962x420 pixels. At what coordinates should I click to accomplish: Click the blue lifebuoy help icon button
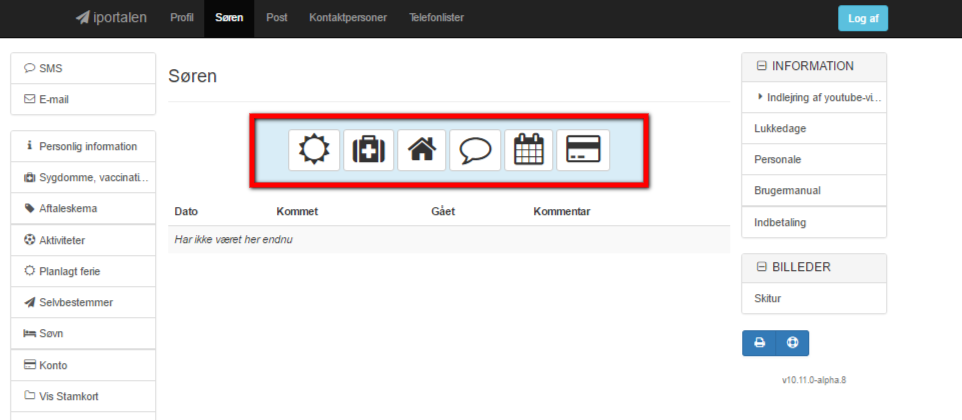pyautogui.click(x=792, y=343)
